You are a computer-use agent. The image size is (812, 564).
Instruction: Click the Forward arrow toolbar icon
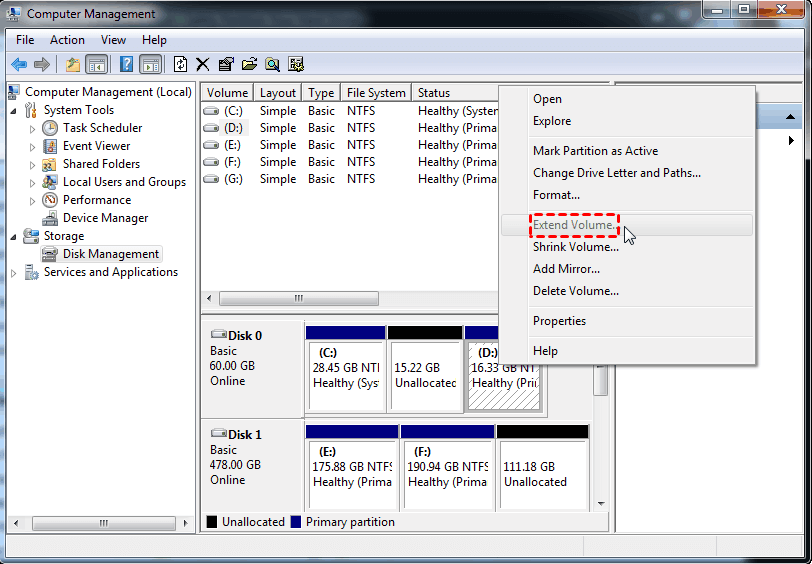click(41, 64)
